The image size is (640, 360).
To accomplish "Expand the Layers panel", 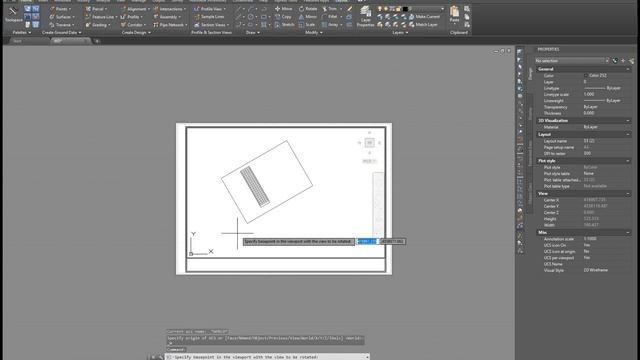I will (400, 32).
